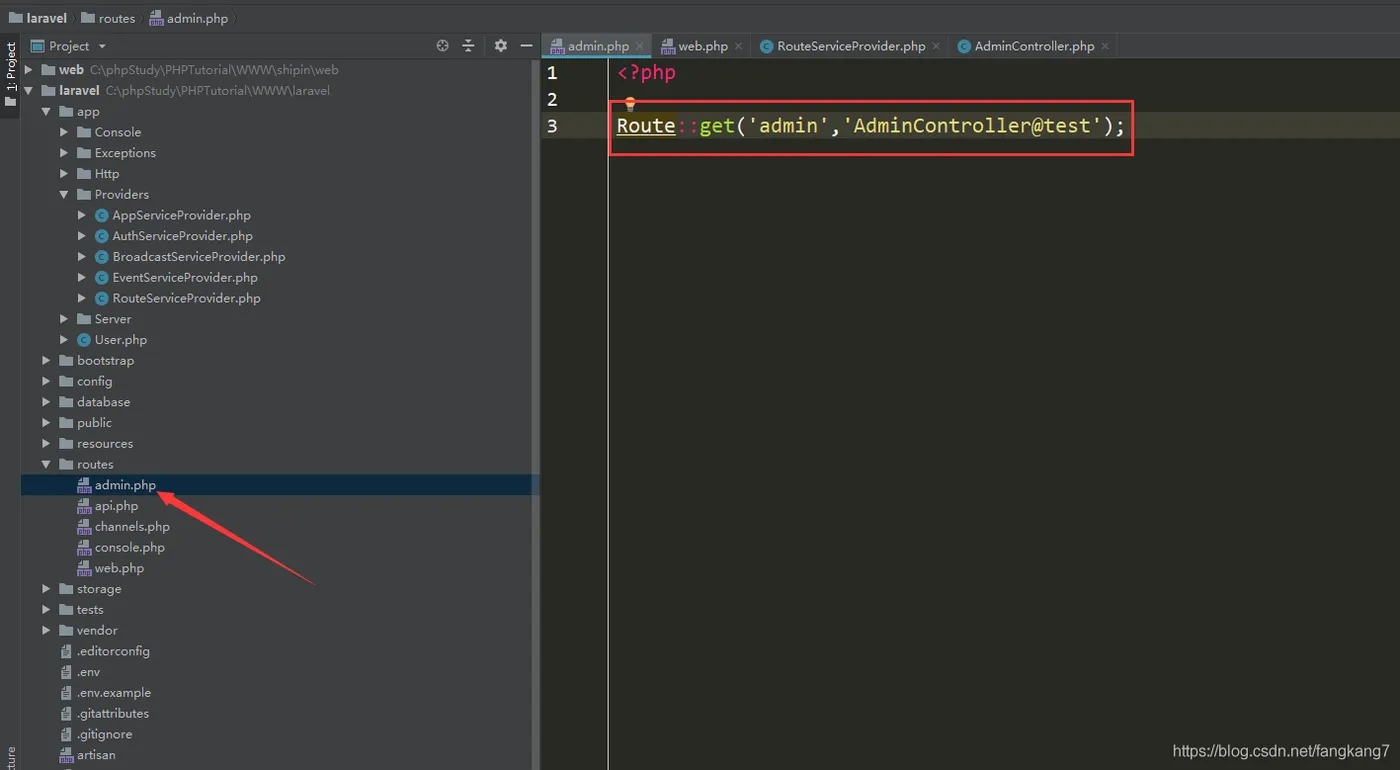Expand the Server folder
This screenshot has height=770, width=1400.
(64, 319)
